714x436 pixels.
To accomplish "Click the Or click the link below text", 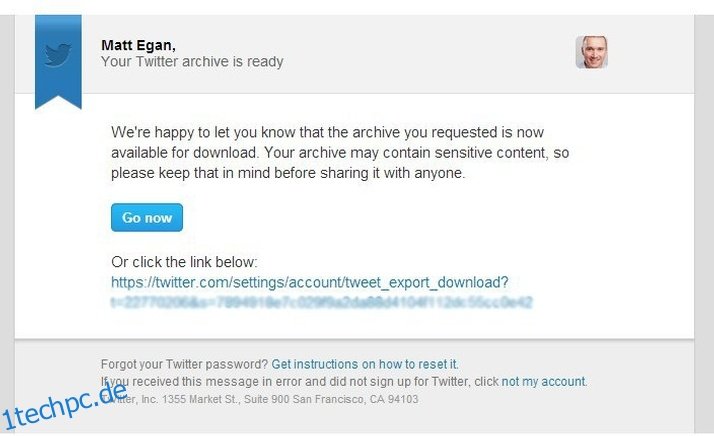I will pyautogui.click(x=184, y=262).
